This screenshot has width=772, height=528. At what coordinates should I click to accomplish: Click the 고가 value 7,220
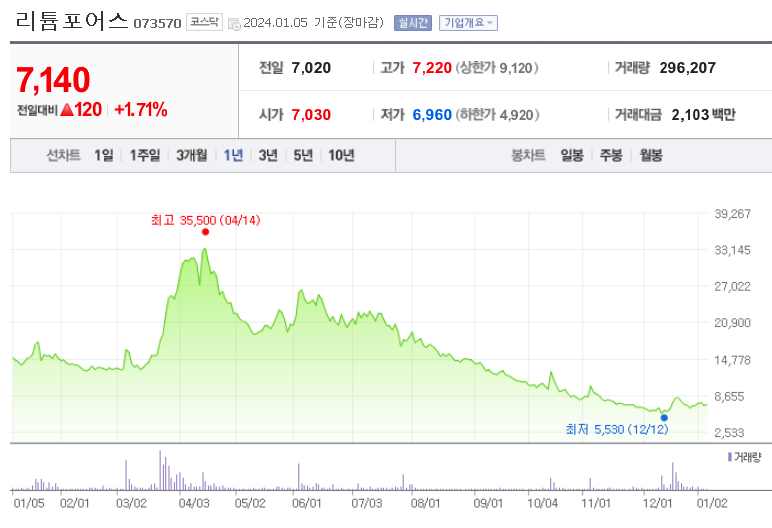(x=432, y=68)
